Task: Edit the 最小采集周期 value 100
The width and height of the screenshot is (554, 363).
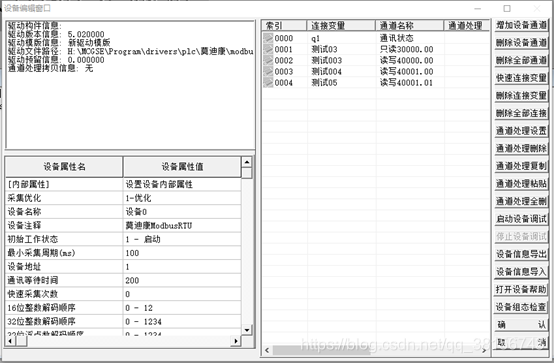Action: coord(182,253)
